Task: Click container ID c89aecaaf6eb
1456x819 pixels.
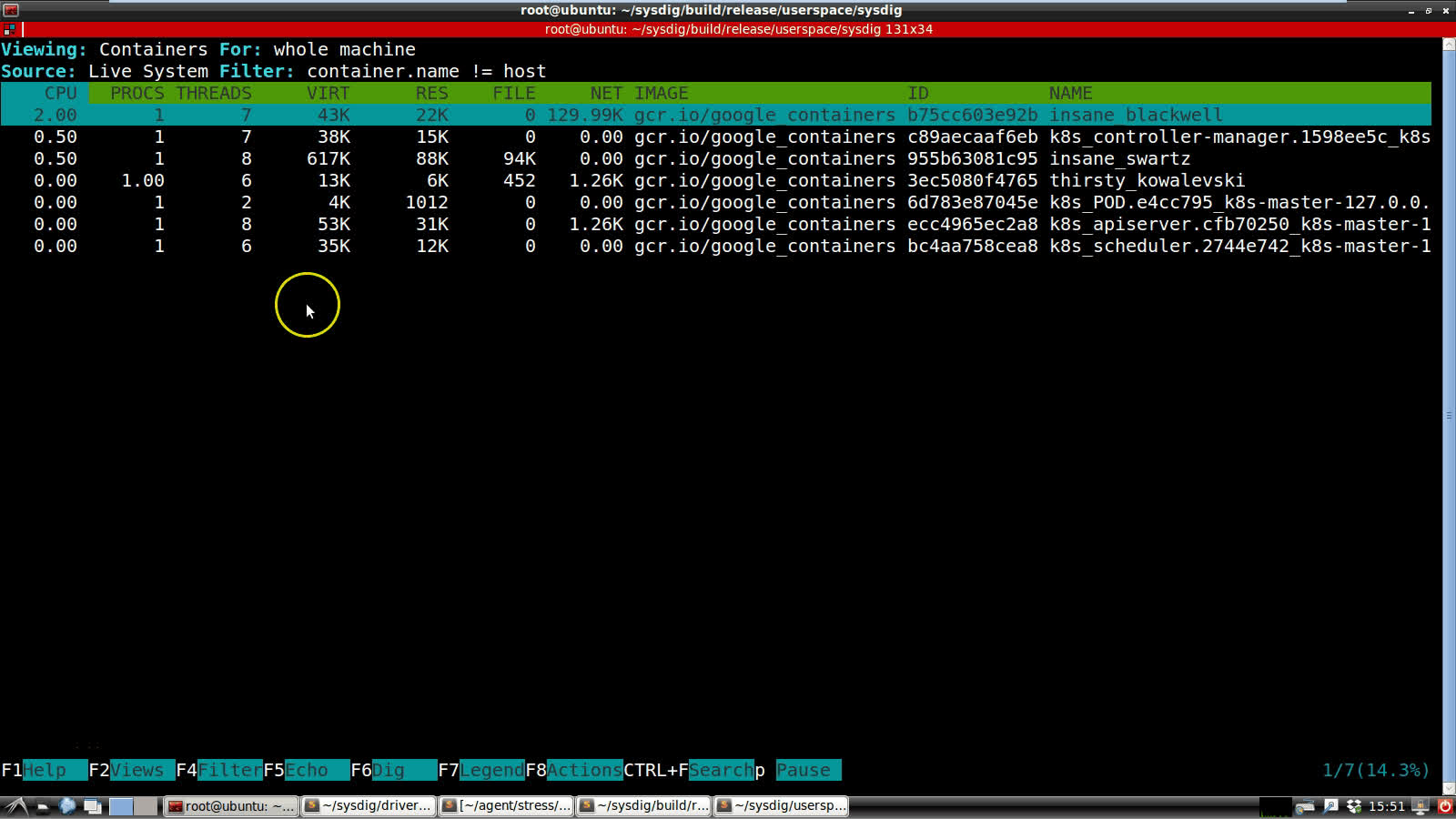Action: pyautogui.click(x=973, y=136)
